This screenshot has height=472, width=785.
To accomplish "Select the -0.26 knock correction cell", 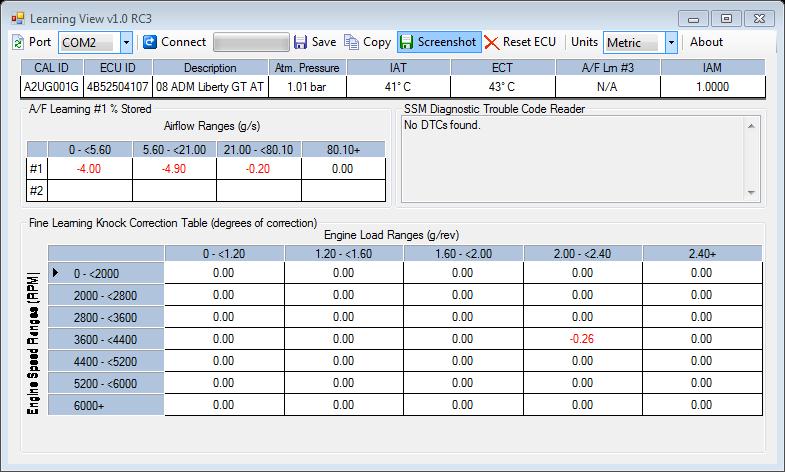I will click(x=583, y=338).
